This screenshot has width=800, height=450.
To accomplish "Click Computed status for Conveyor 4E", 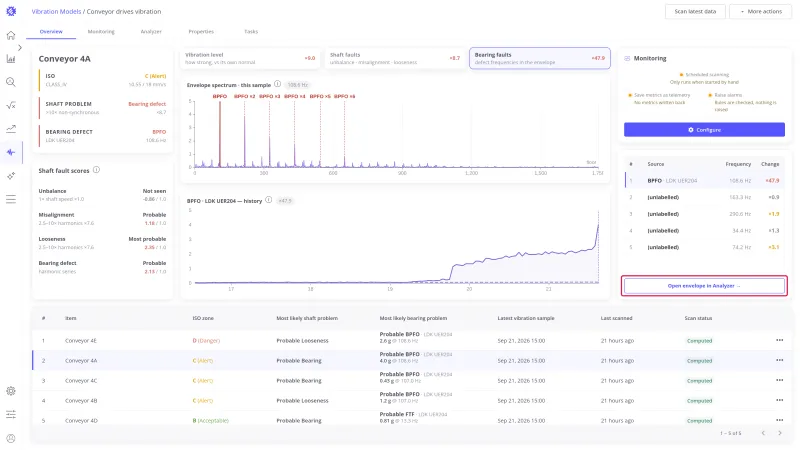I will (x=699, y=341).
